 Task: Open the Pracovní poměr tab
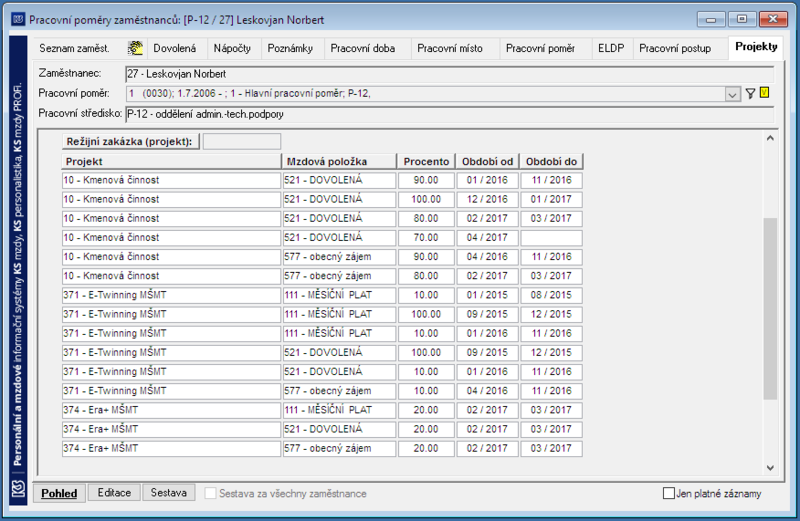pos(540,48)
